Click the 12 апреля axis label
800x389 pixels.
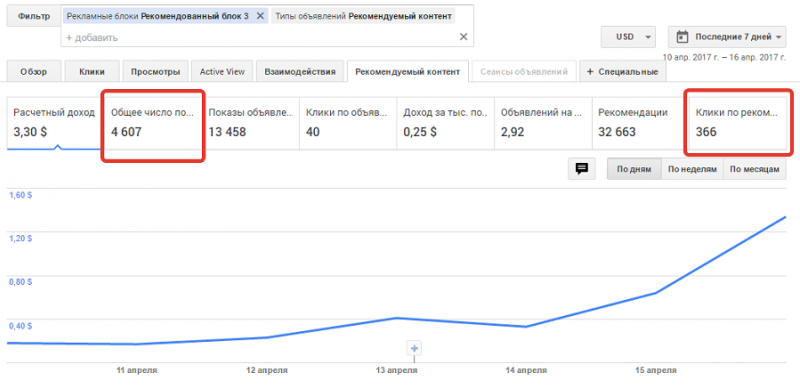tap(267, 370)
